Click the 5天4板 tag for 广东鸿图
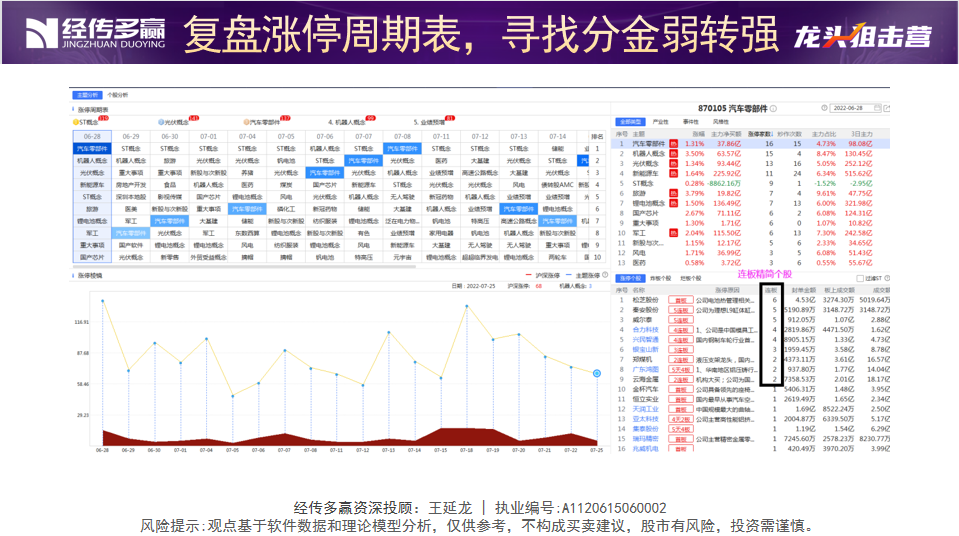 click(x=680, y=370)
